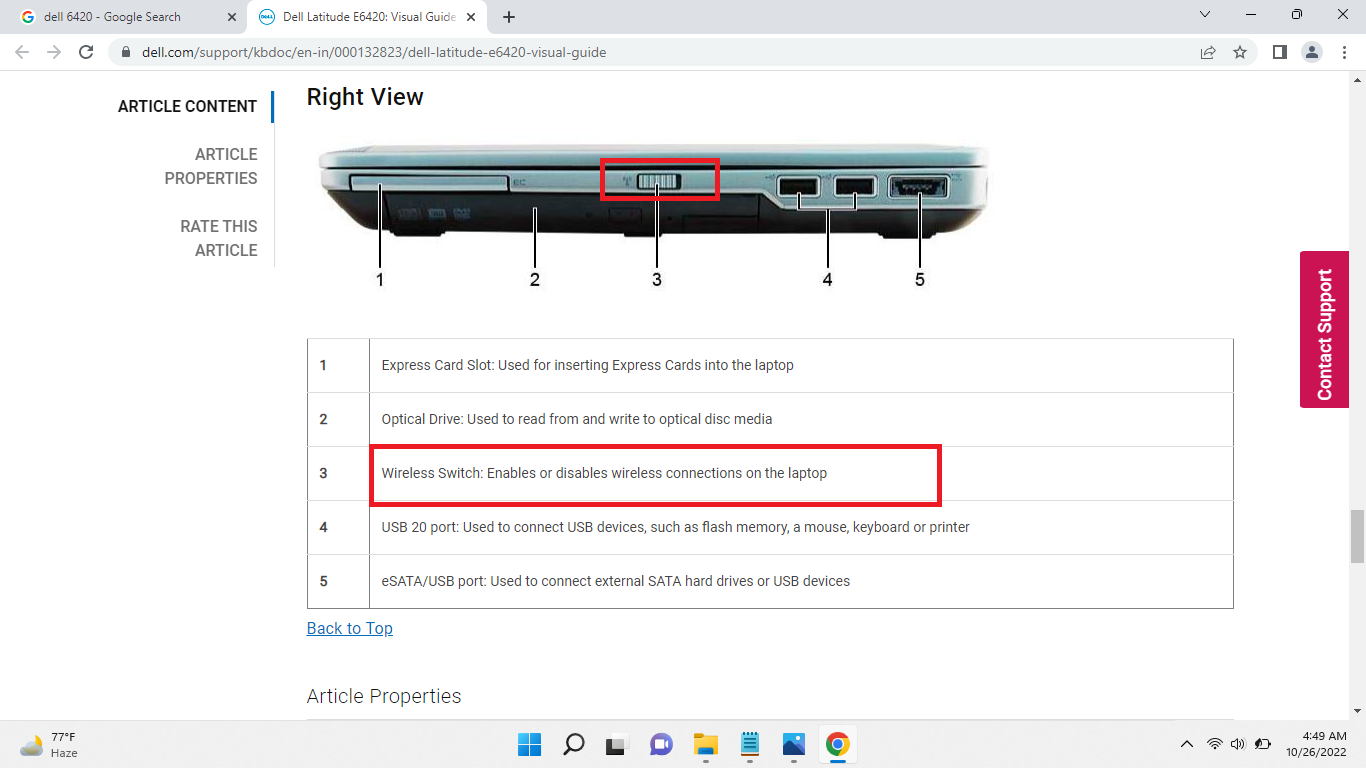Open weather widget showing 77°F Haze

tap(48, 744)
